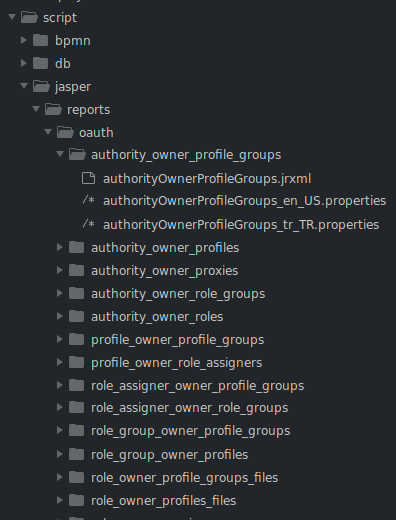Expand the db folder arrow
The image size is (396, 520).
tap(24, 63)
